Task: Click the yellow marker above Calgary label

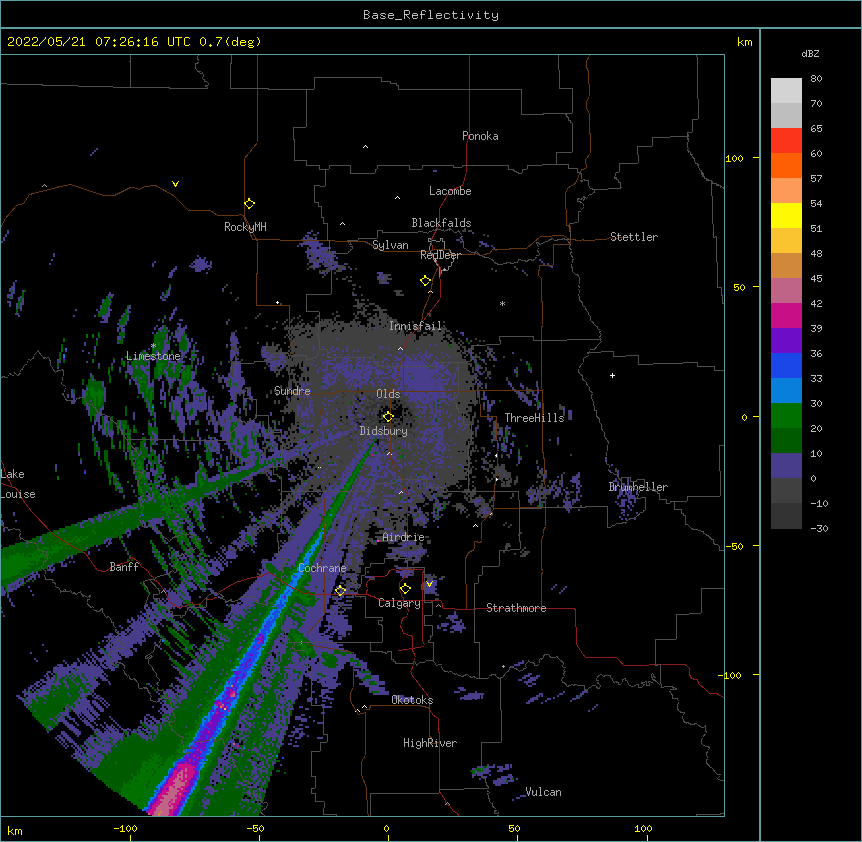Action: [405, 589]
